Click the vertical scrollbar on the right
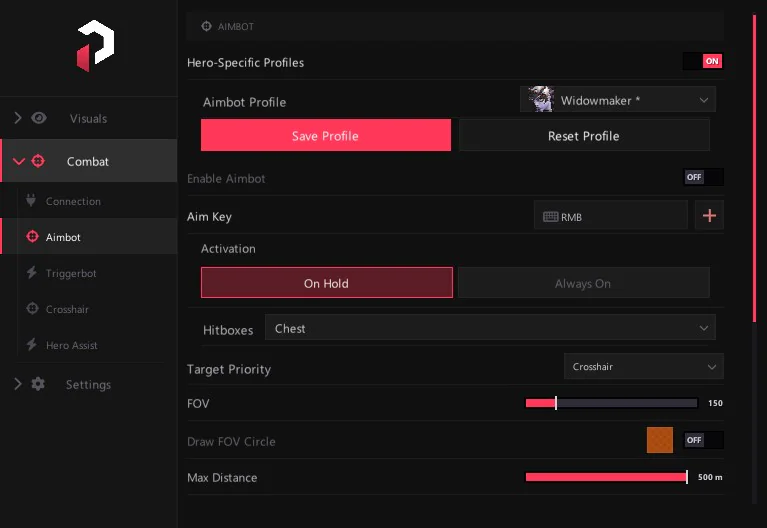This screenshot has height=528, width=767. [x=755, y=169]
